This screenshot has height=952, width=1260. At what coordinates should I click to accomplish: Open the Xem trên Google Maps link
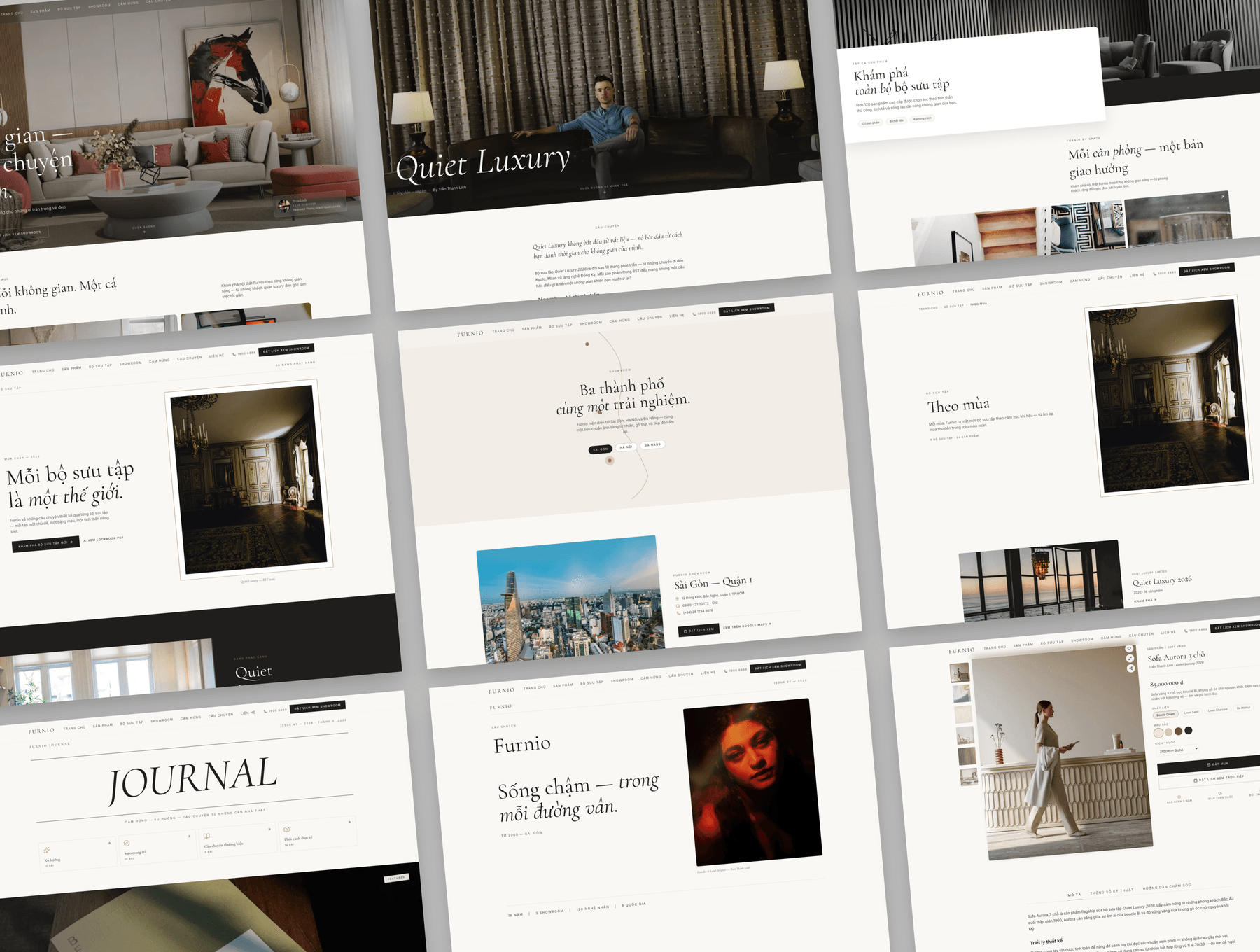click(747, 626)
